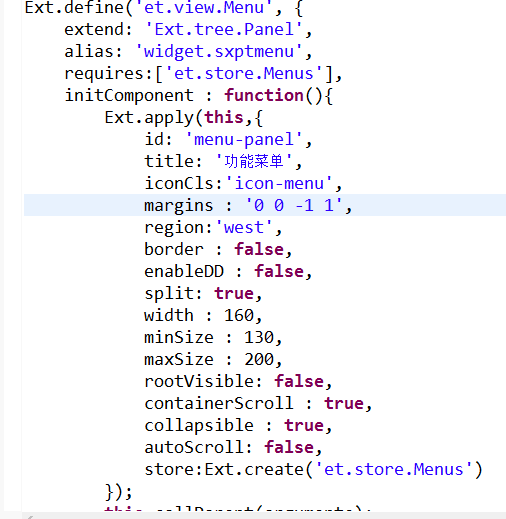Click the 'west' region string
506x519 pixels.
[x=244, y=227]
